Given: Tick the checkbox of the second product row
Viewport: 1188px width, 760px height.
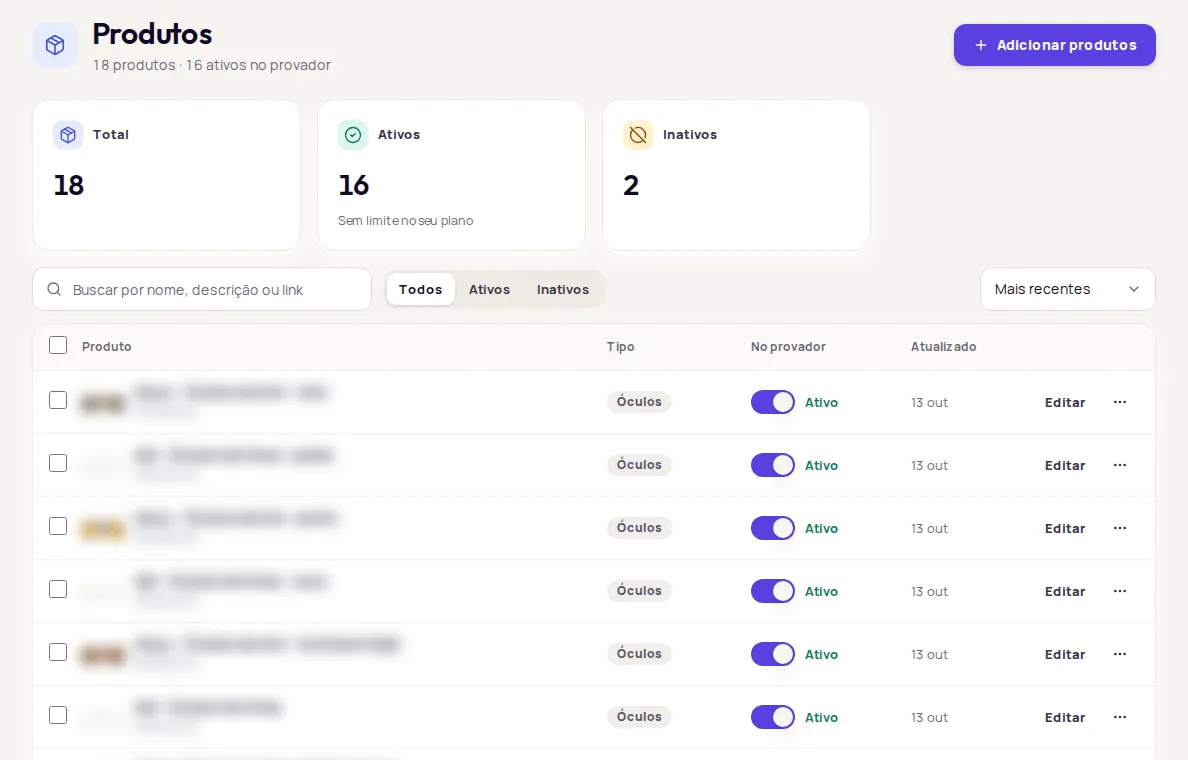Looking at the screenshot, I should pyautogui.click(x=58, y=463).
